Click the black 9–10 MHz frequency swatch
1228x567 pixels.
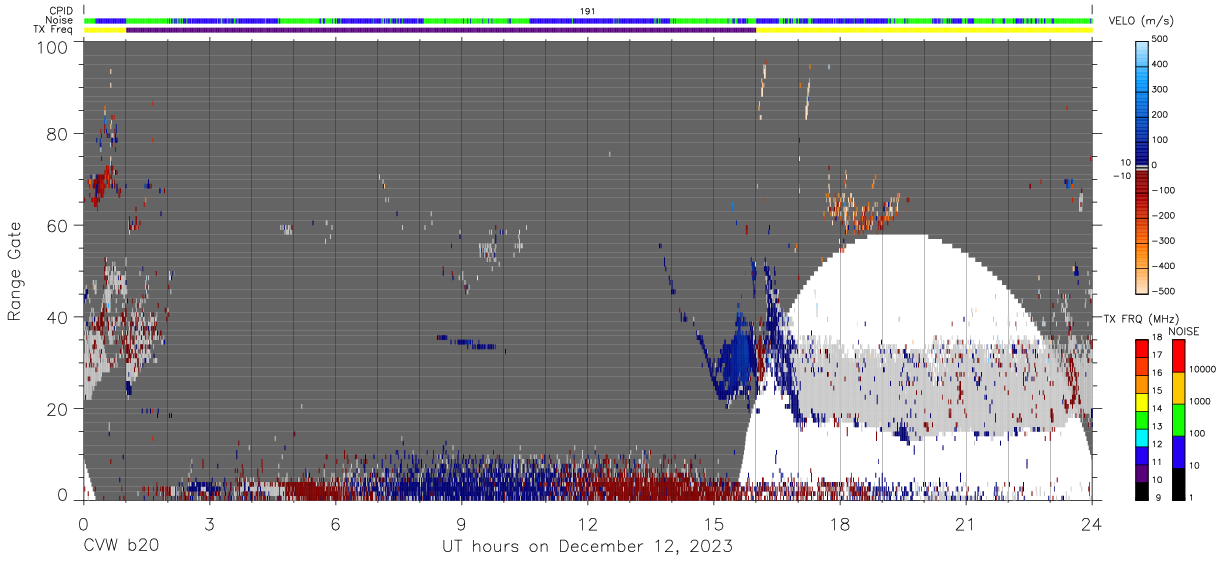[1142, 489]
